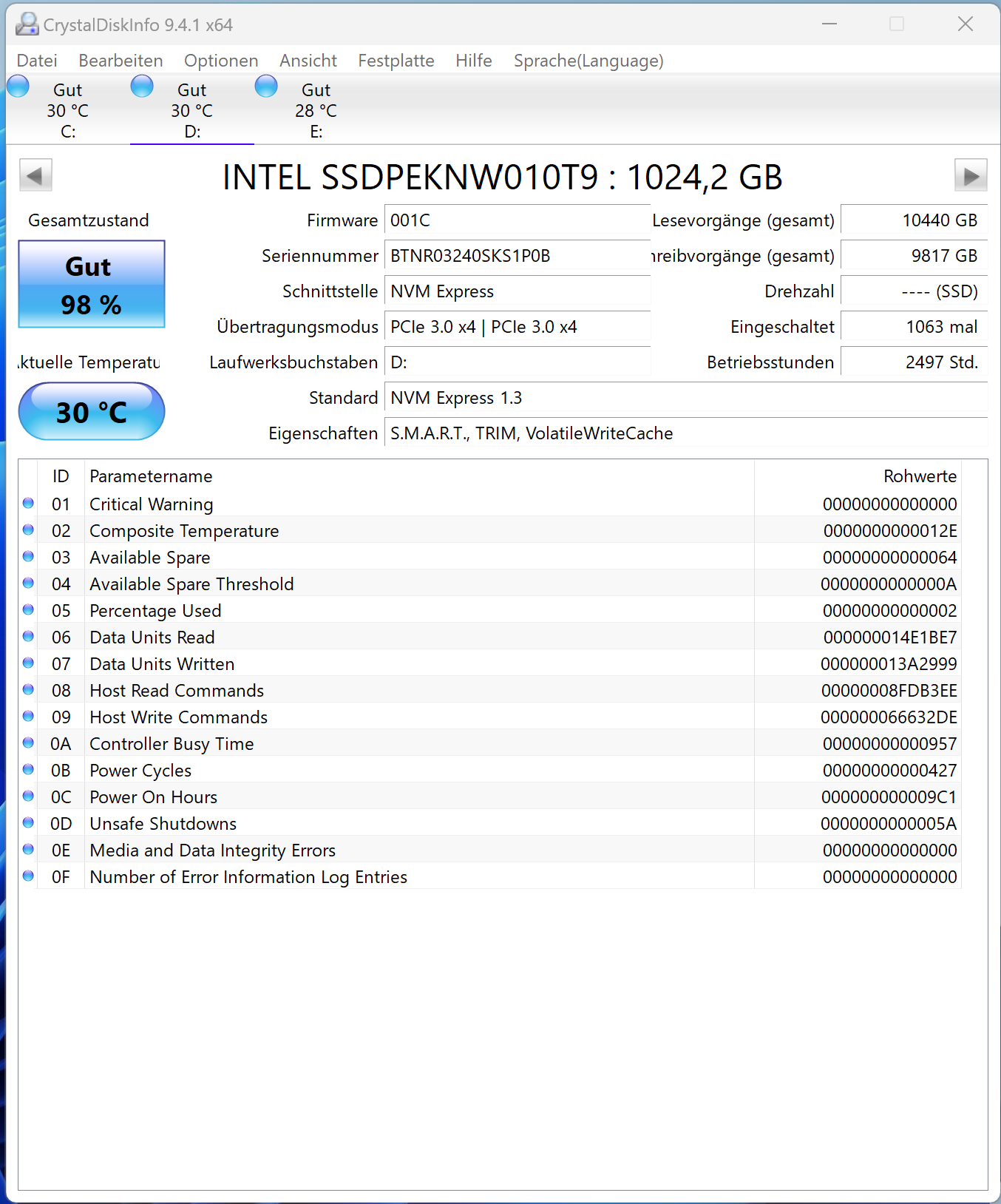Viewport: 1001px width, 1204px height.
Task: Click Betriebsstunden value 2497 Std.
Action: coord(915,362)
